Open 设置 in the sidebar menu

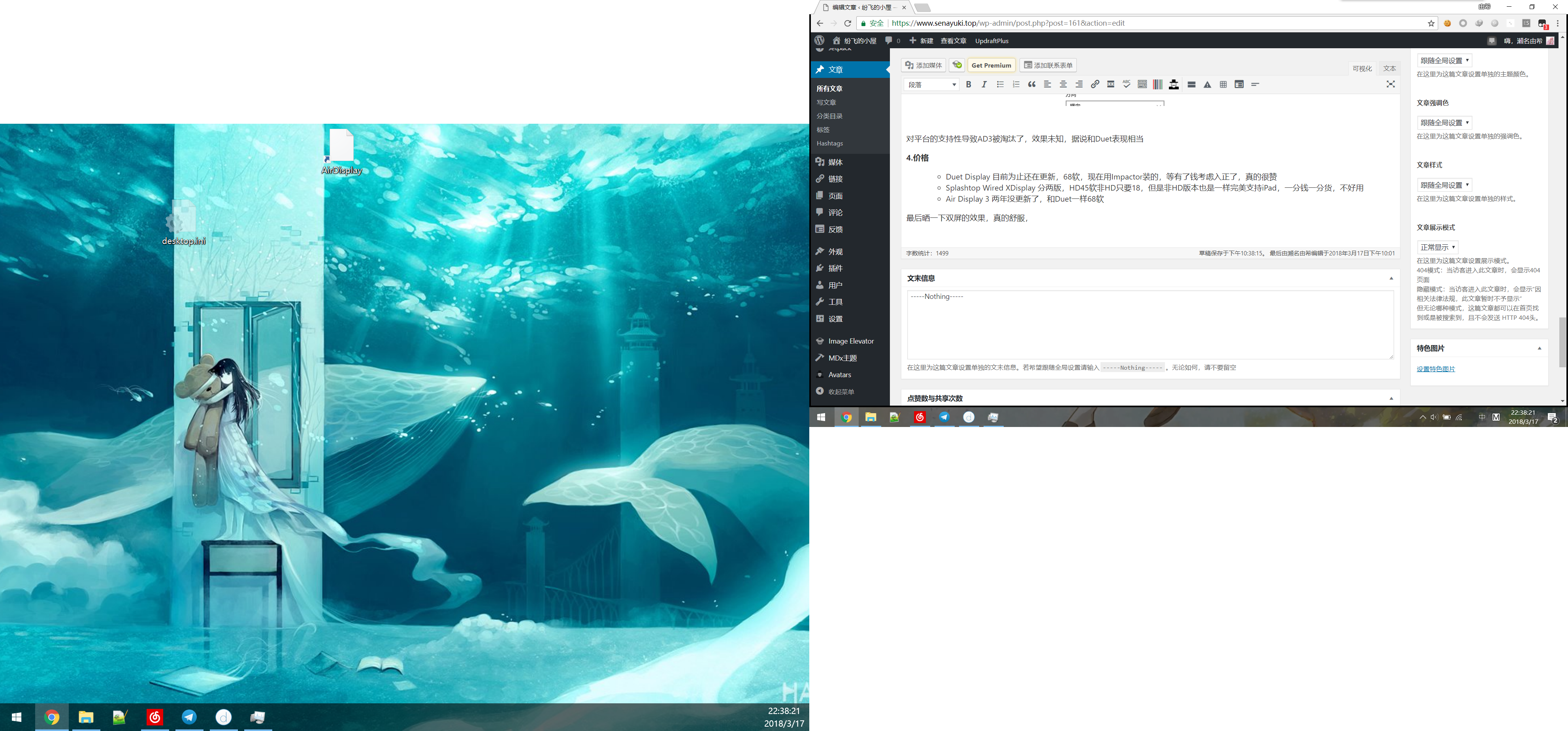pyautogui.click(x=850, y=319)
